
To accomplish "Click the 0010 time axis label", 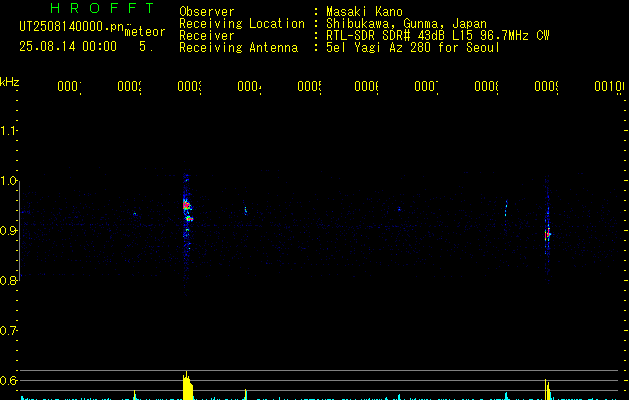I will 609,86.
